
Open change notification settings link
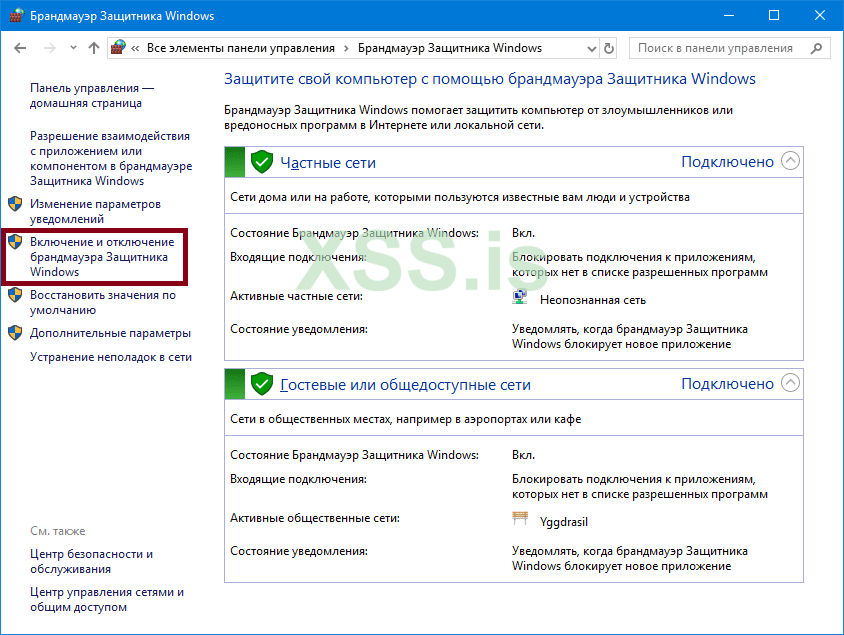coord(95,211)
